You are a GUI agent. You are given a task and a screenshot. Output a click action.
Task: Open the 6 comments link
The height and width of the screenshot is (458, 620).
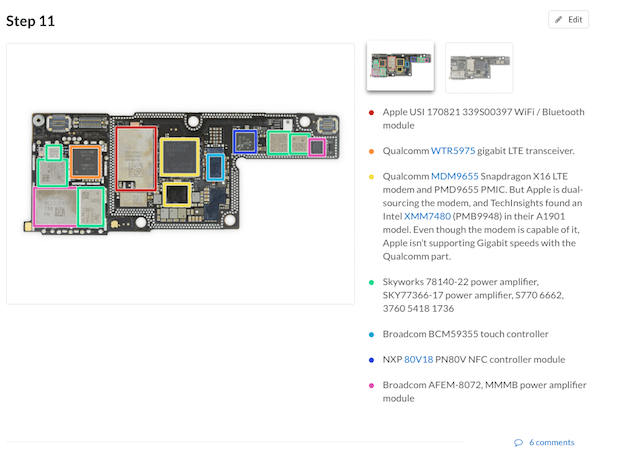[551, 443]
